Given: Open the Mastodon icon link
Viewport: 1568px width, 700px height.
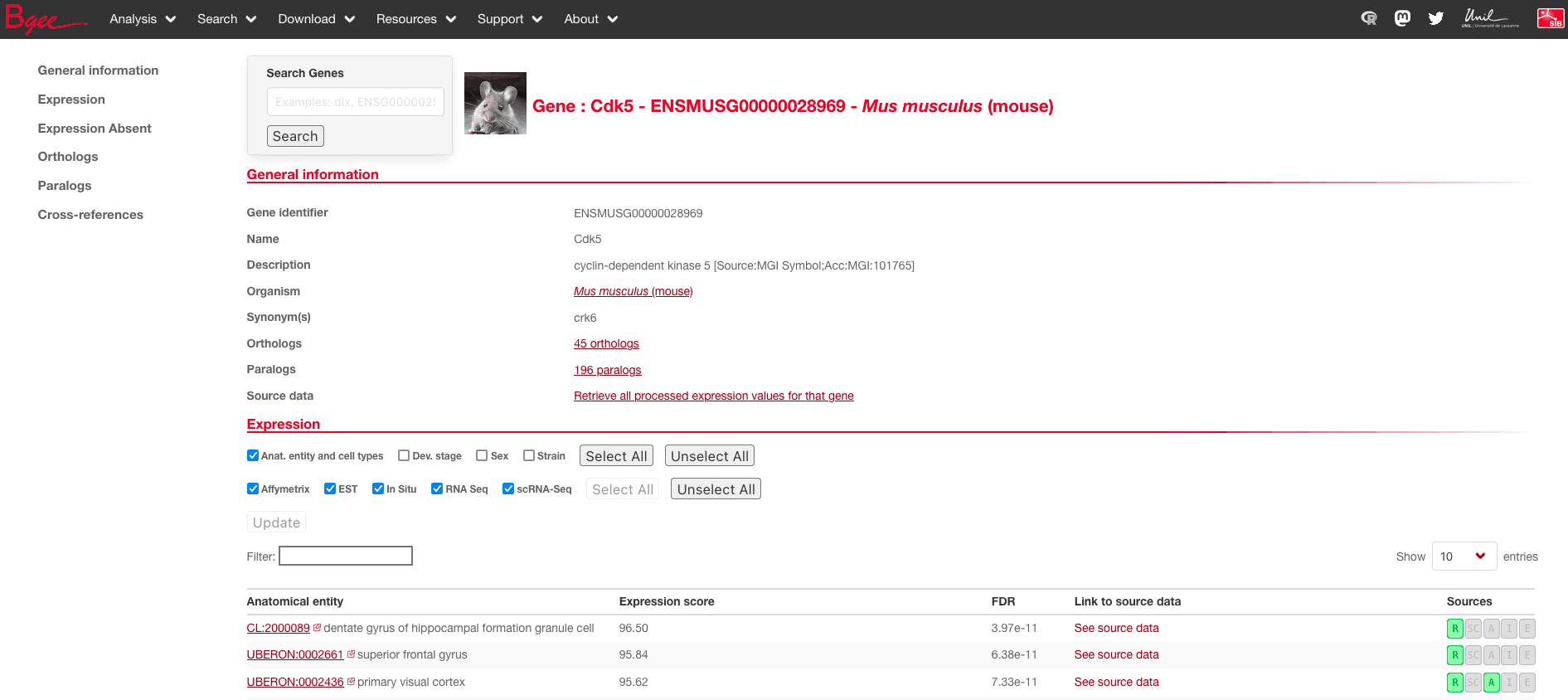Looking at the screenshot, I should [1402, 18].
